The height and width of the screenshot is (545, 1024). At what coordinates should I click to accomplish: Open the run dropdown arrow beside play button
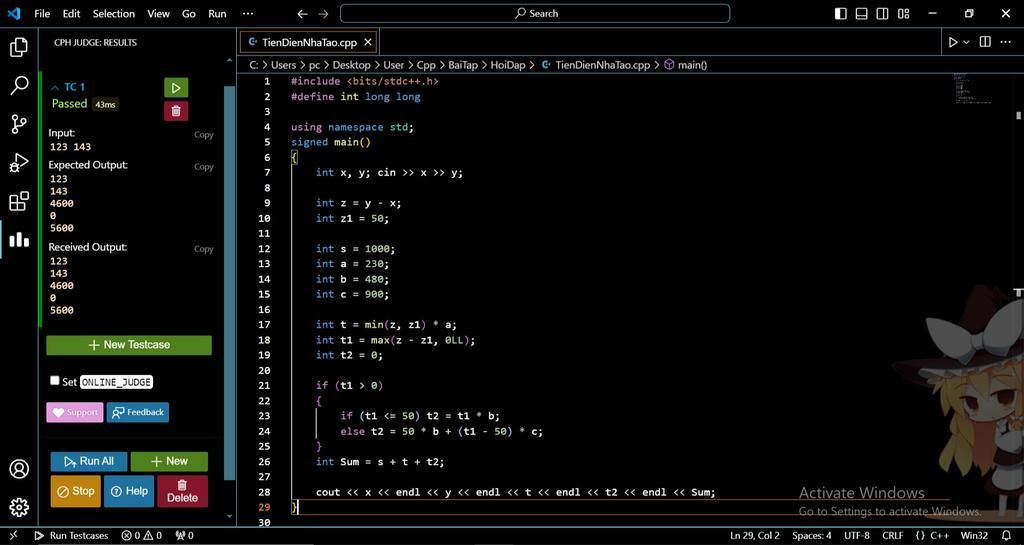click(966, 42)
